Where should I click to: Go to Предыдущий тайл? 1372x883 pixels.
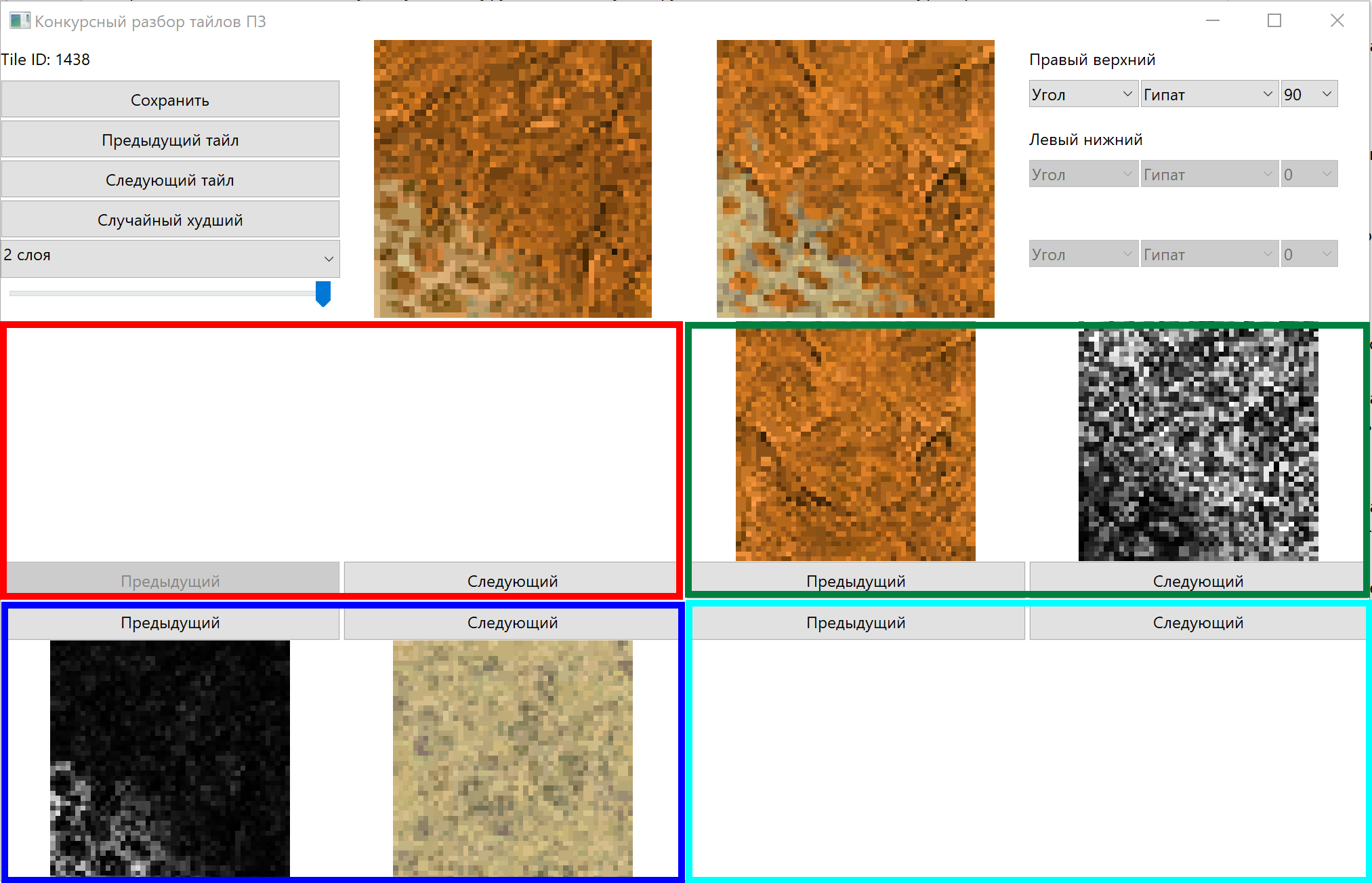170,140
